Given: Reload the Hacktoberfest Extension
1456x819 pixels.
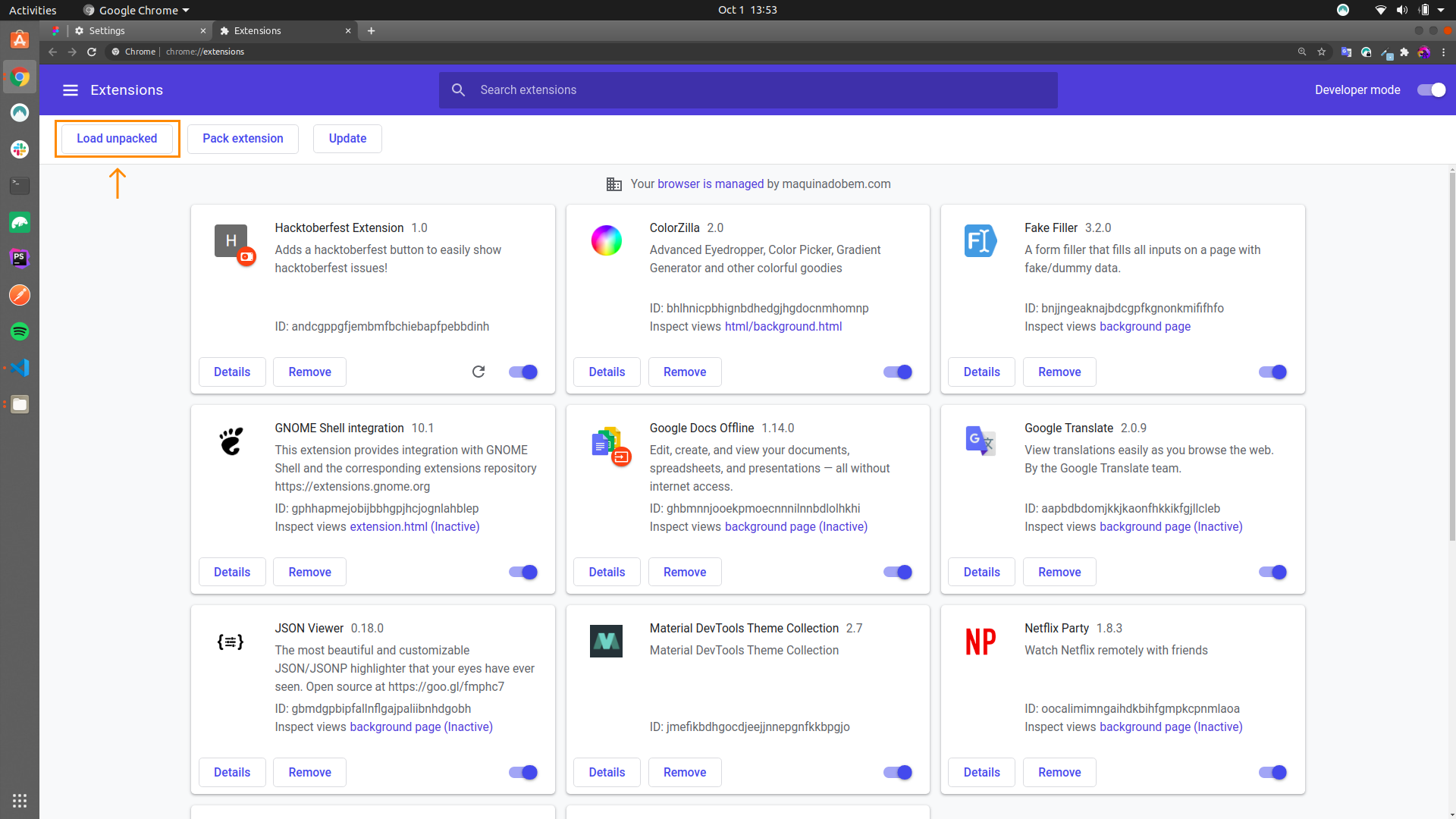Looking at the screenshot, I should (479, 372).
